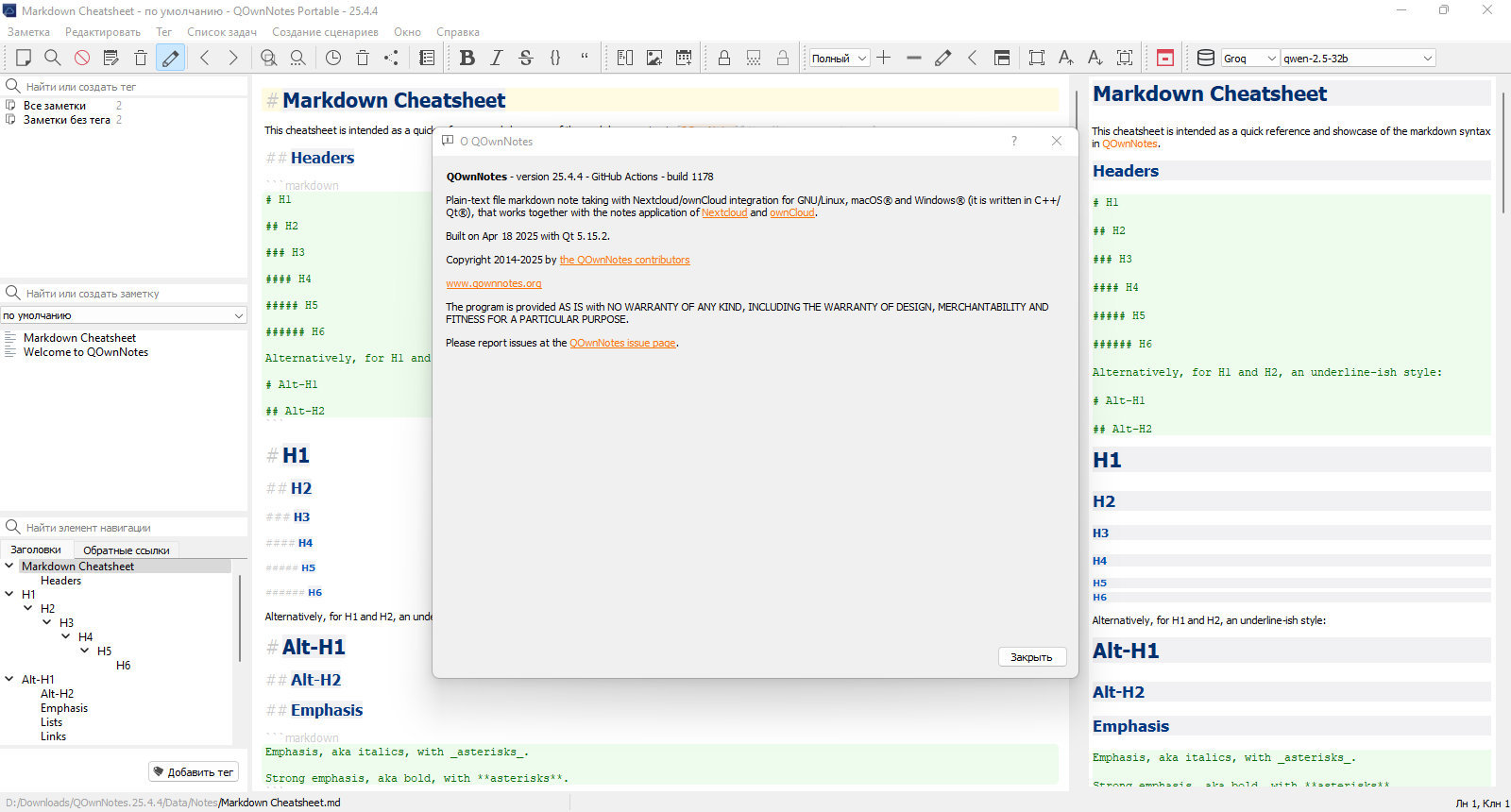Remove current workspace minus icon
This screenshot has height=812, width=1511.
tap(913, 58)
